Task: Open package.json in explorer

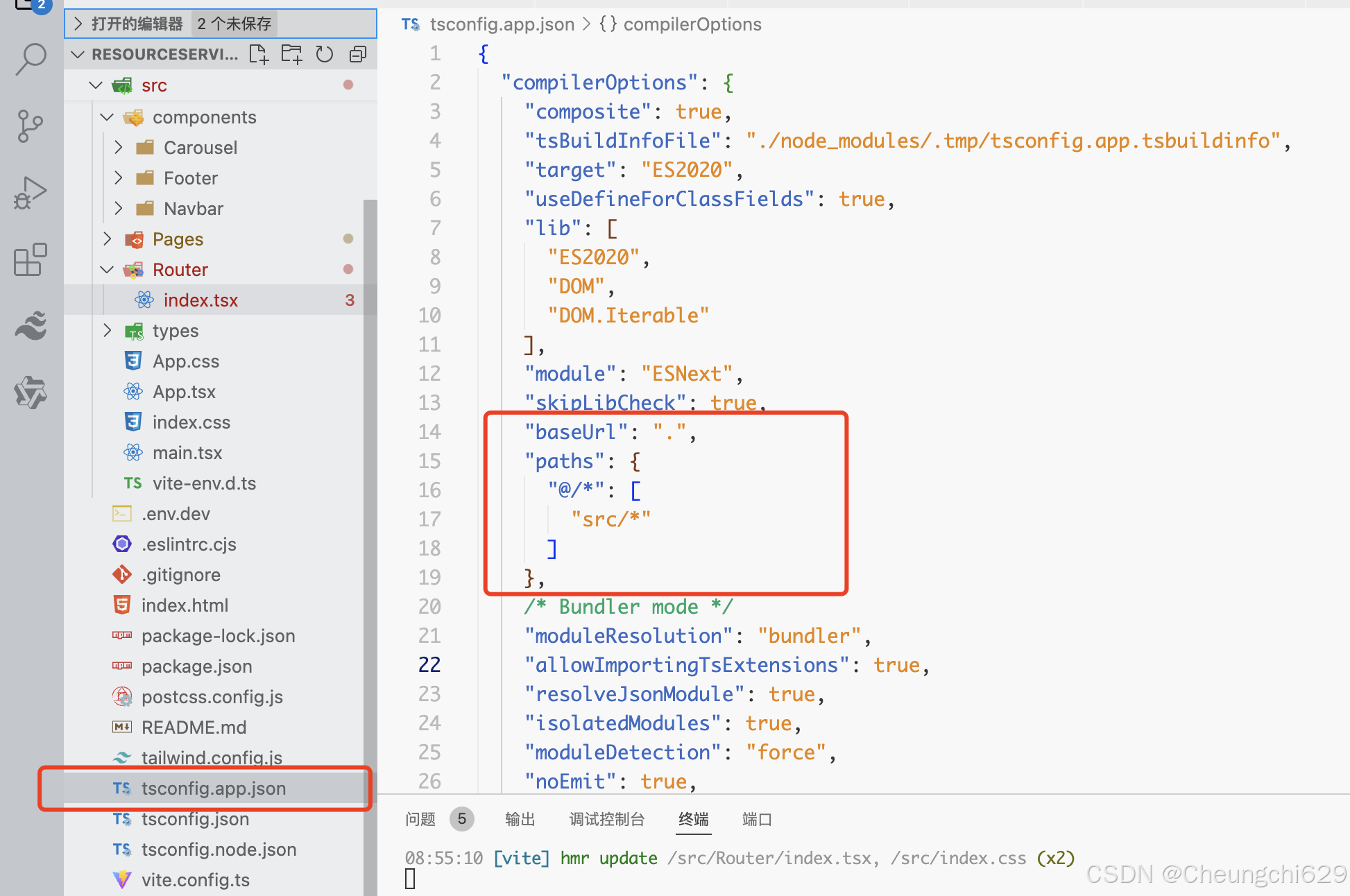Action: point(196,666)
